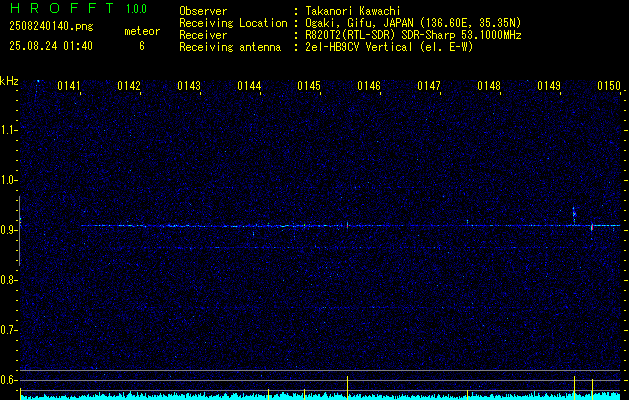629x400 pixels.
Task: Click the 1.1 kHz frequency label
Action: click(7, 130)
